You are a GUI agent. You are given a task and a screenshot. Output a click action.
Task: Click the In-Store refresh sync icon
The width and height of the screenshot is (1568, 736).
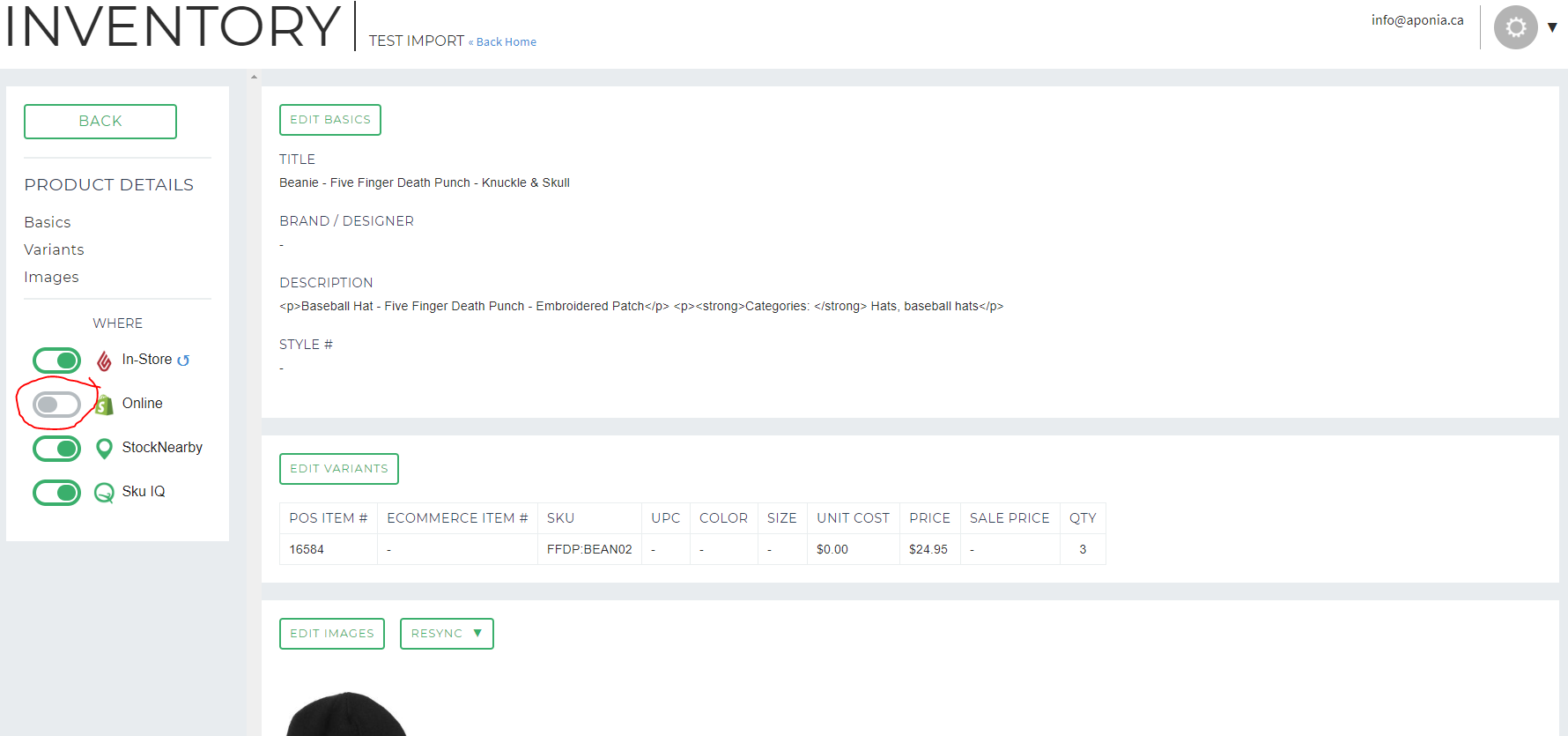183,361
